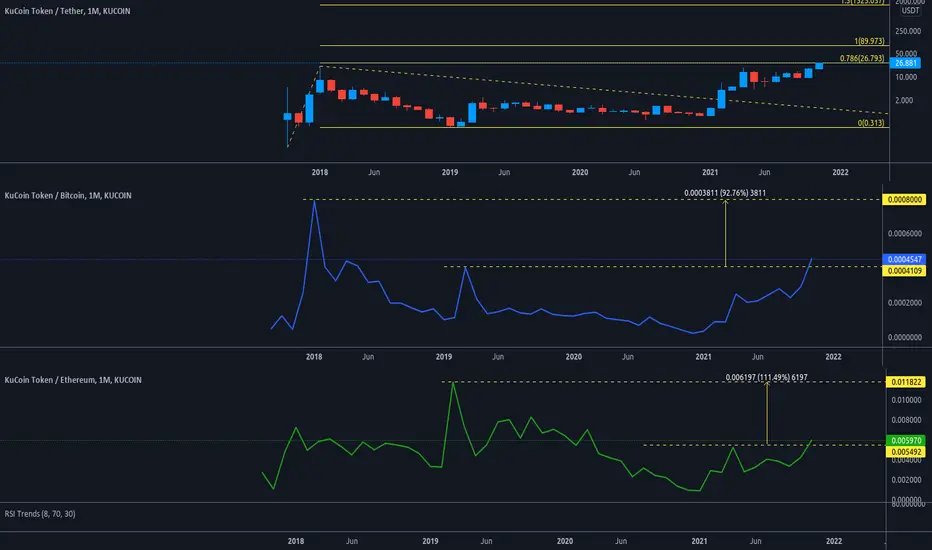Click the 0.010000 value on Ethereum price axis
Viewport: 932px width, 550px height.
pos(906,400)
